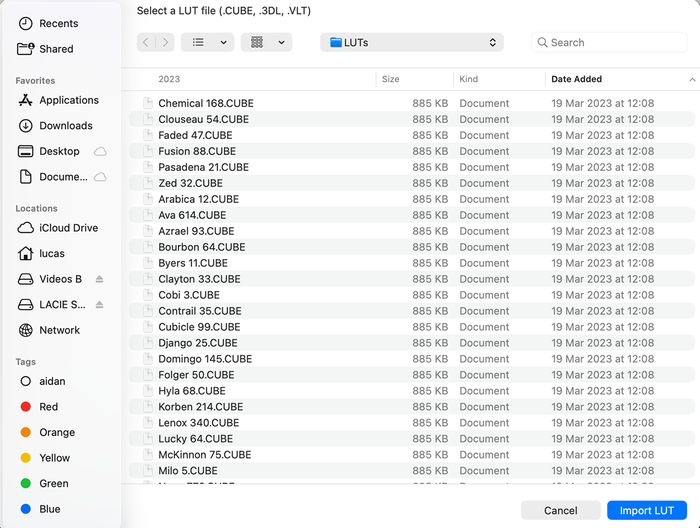Select Fusion 88.CUBE file
This screenshot has height=528, width=700.
pos(412,151)
